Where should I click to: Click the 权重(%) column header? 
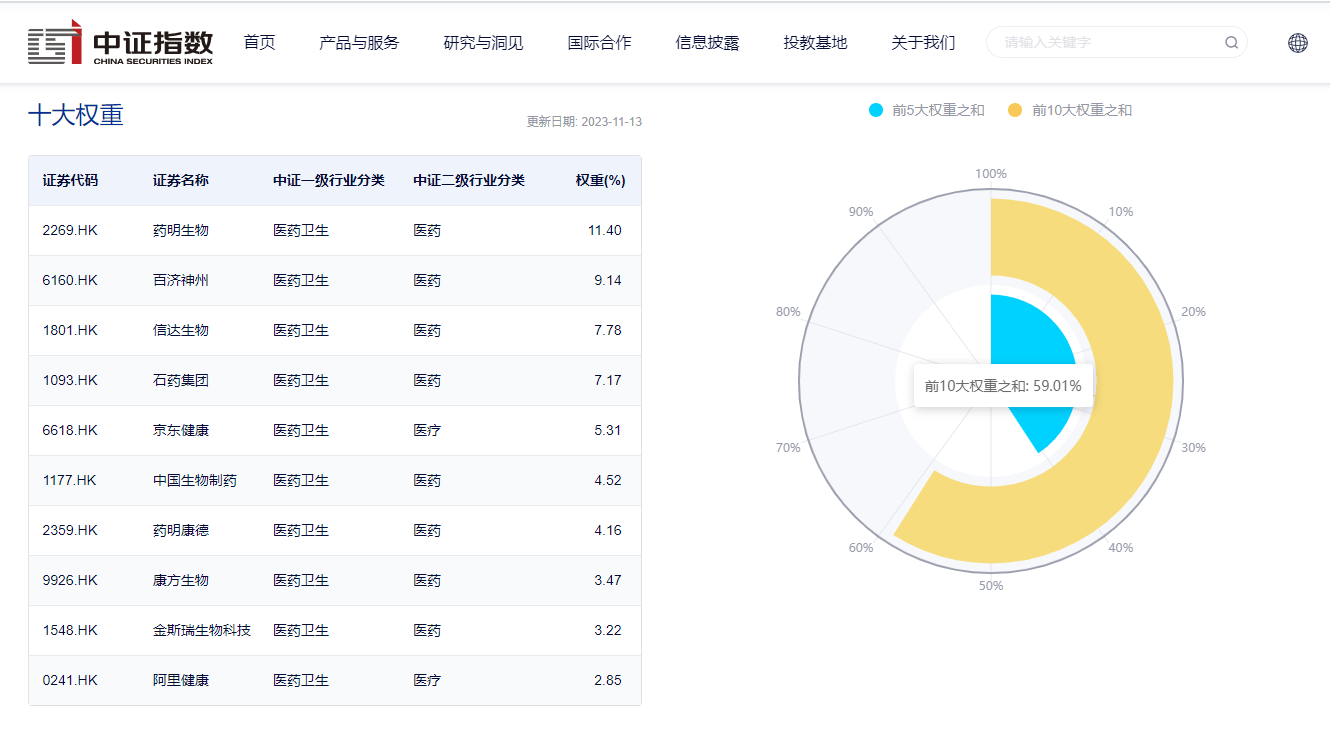600,181
